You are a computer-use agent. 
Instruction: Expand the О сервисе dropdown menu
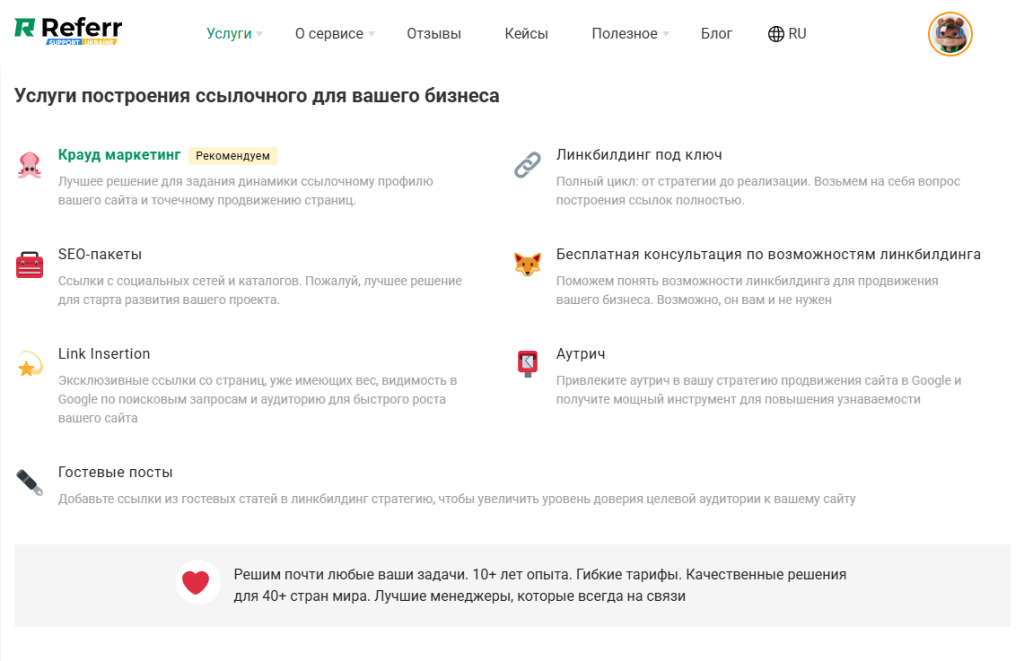pyautogui.click(x=334, y=34)
